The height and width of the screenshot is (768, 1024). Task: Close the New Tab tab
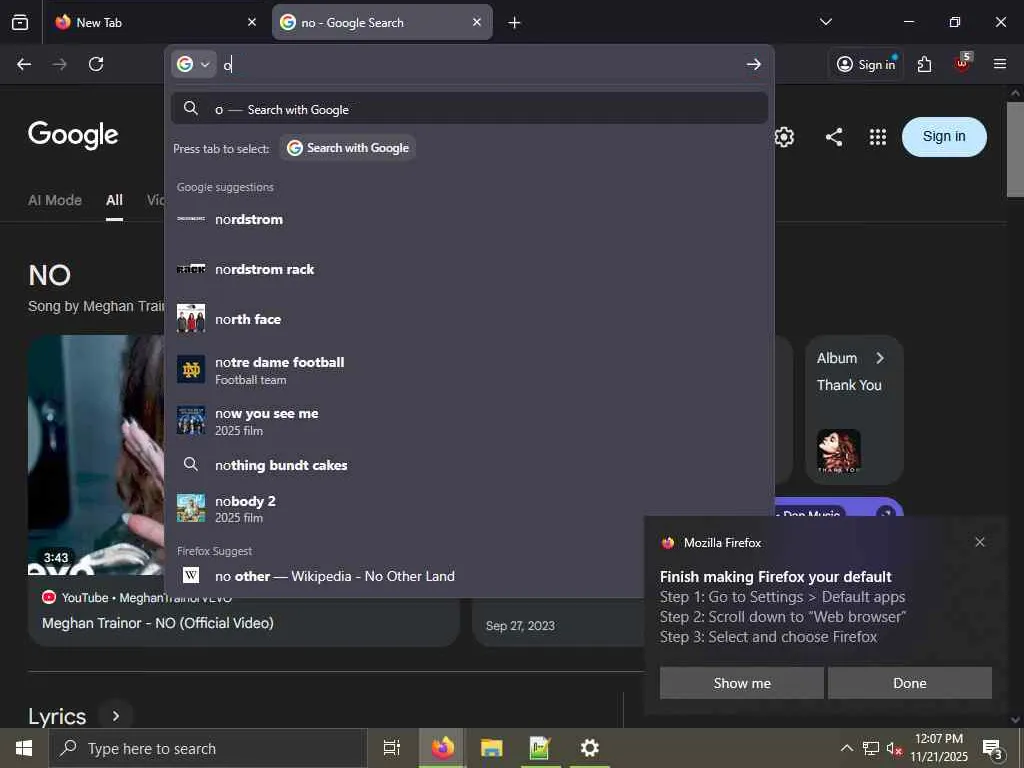pos(251,22)
